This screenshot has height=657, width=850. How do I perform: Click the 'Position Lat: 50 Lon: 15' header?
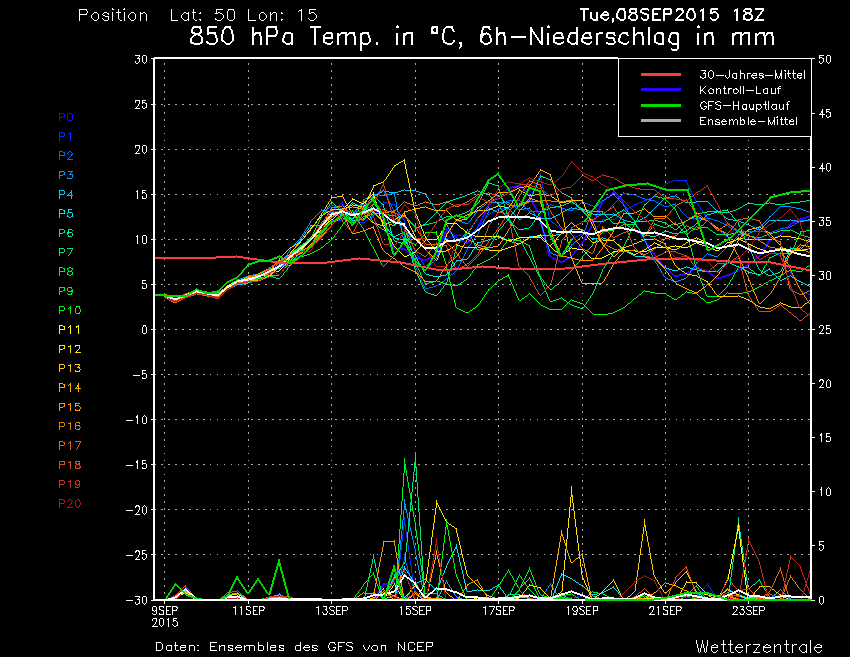pyautogui.click(x=198, y=15)
